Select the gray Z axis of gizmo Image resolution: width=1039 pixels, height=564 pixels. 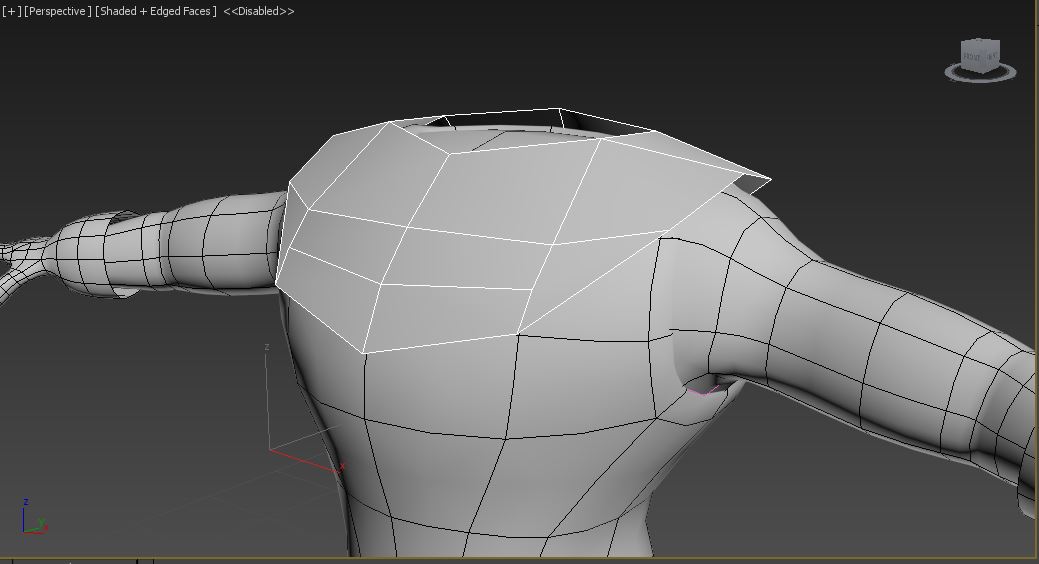coord(267,400)
